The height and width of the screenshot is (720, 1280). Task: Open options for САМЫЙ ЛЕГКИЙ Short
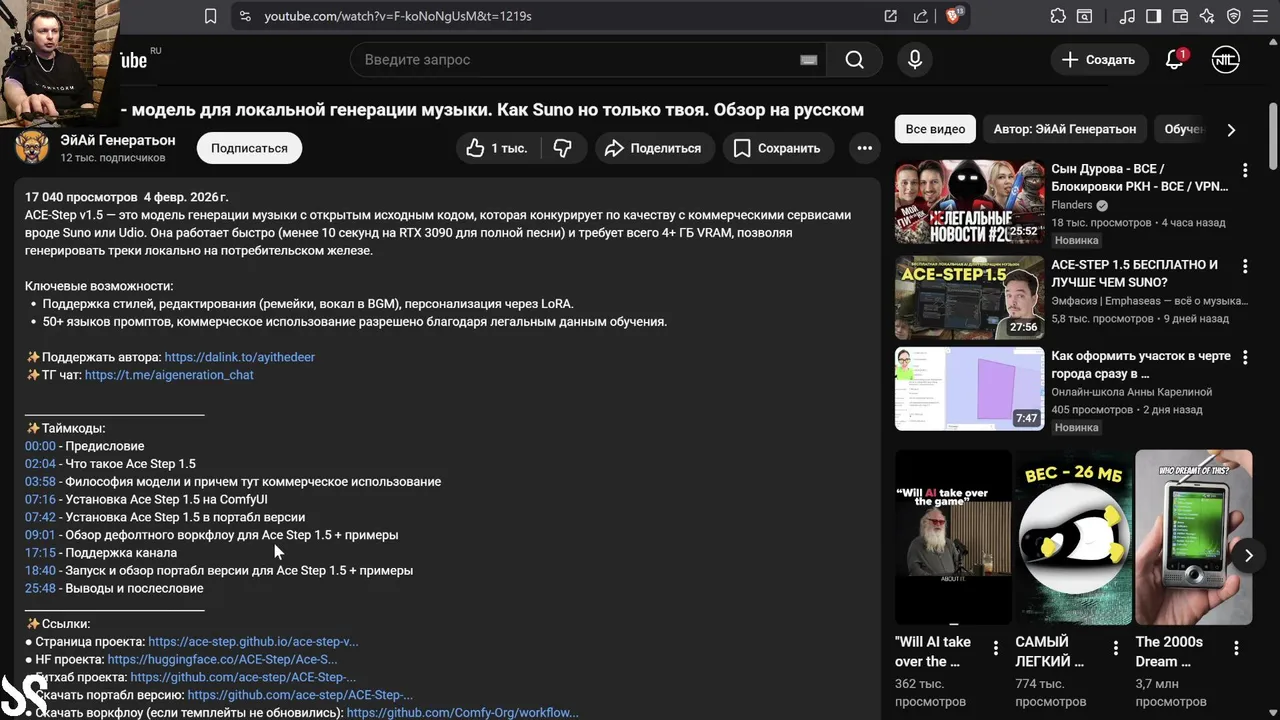pyautogui.click(x=1115, y=648)
